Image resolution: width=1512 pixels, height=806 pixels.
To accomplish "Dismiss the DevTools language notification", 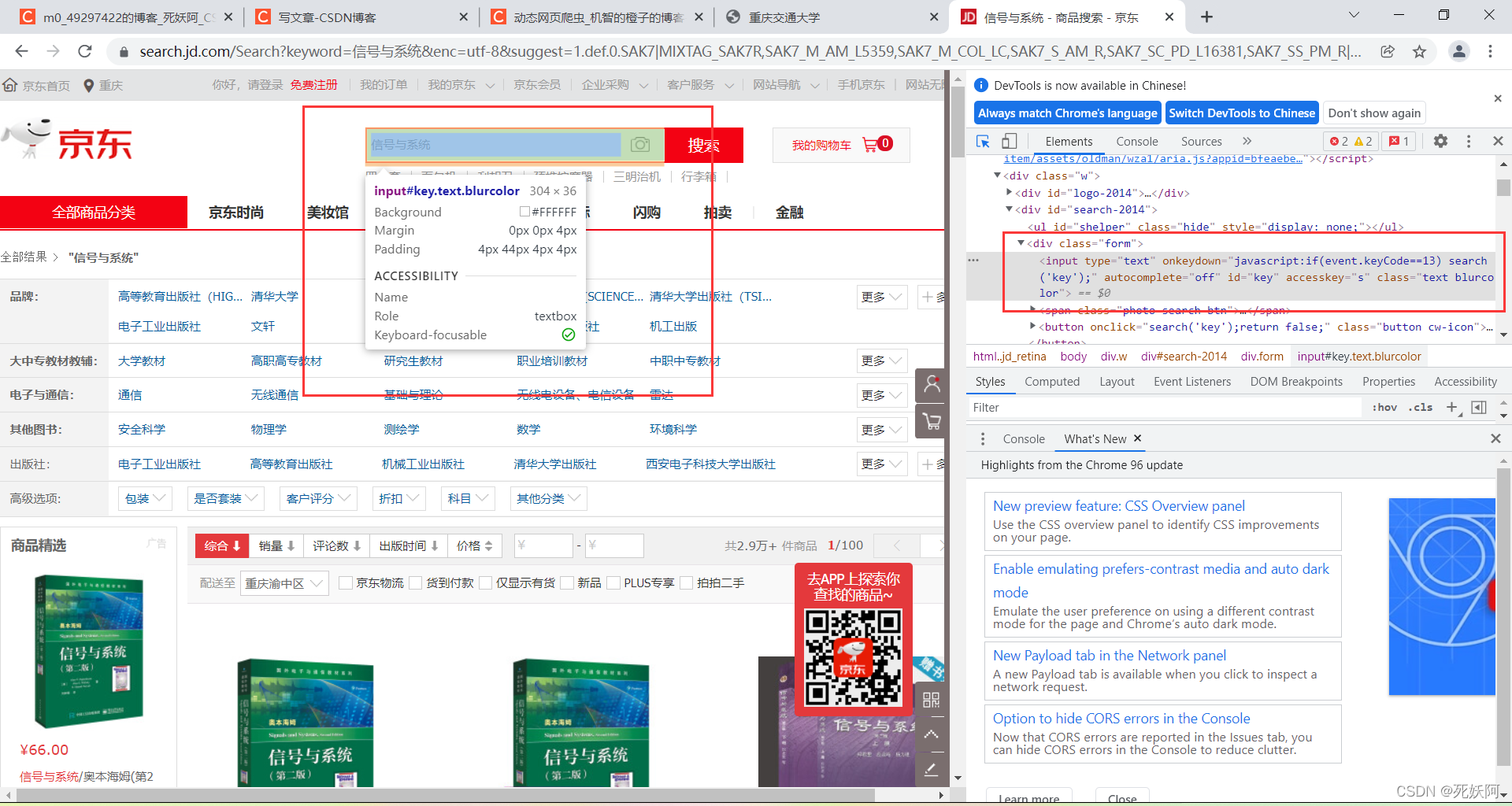I will click(x=1497, y=98).
